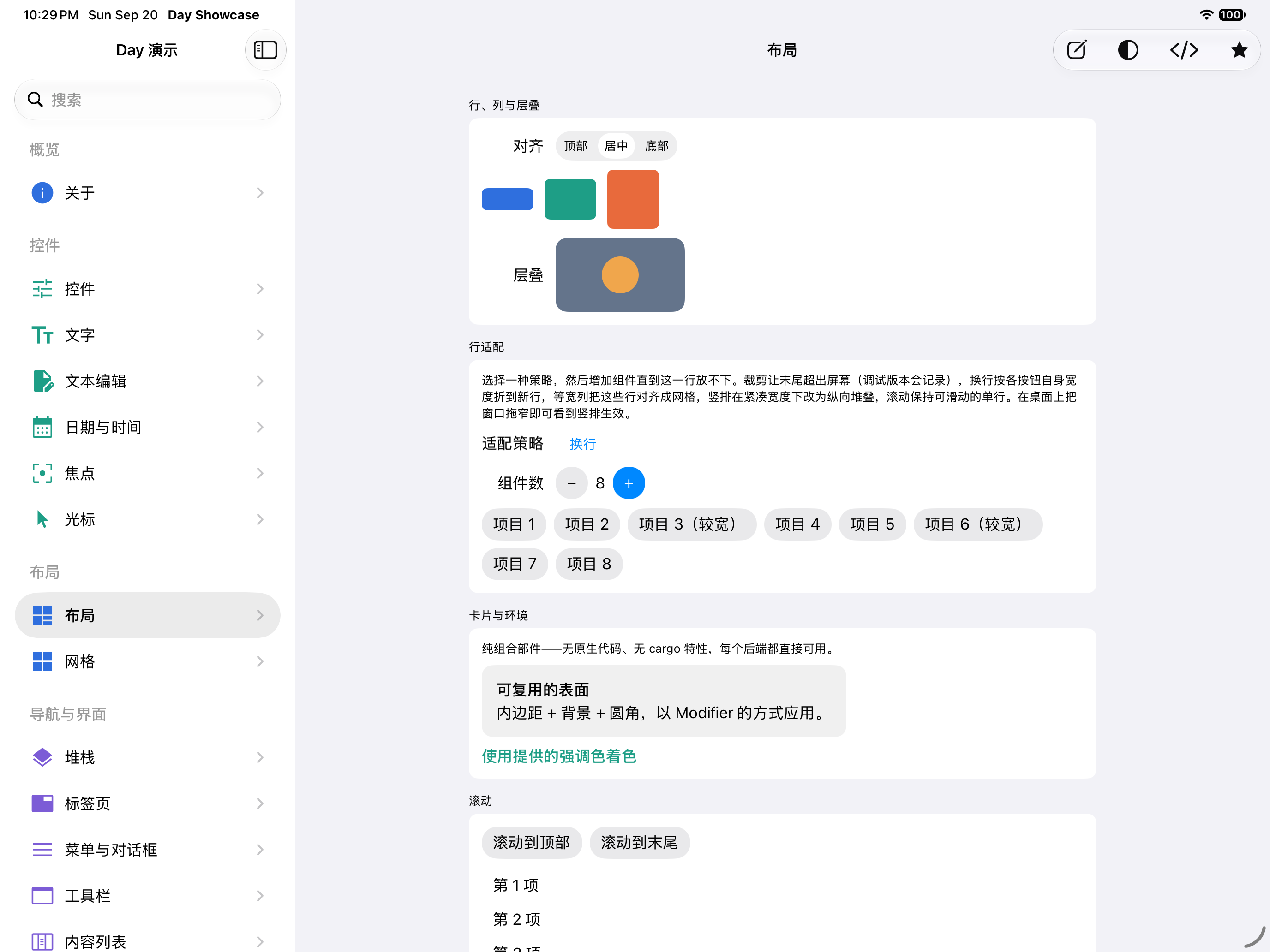The image size is (1270, 952).
Task: Open 工具栏 page in sidebar
Action: (x=148, y=895)
